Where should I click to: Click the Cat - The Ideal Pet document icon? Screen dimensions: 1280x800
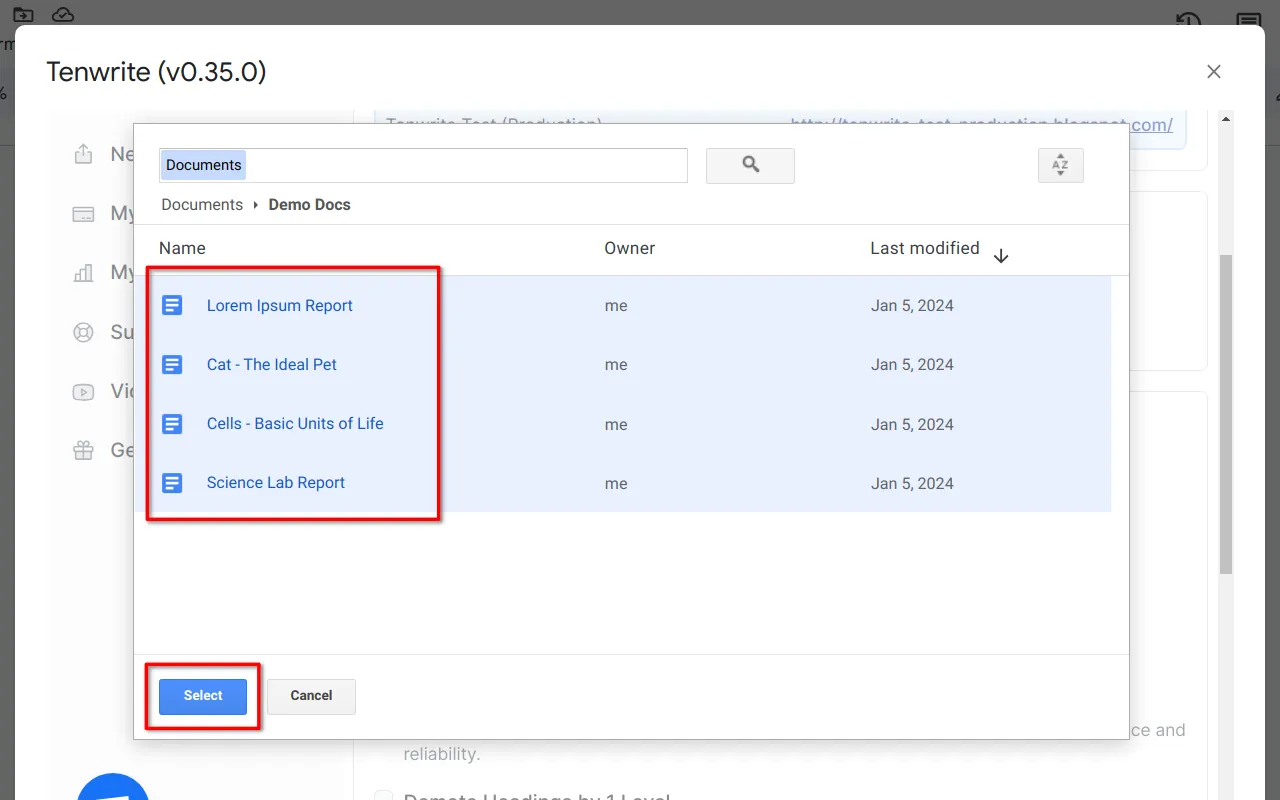tap(172, 364)
